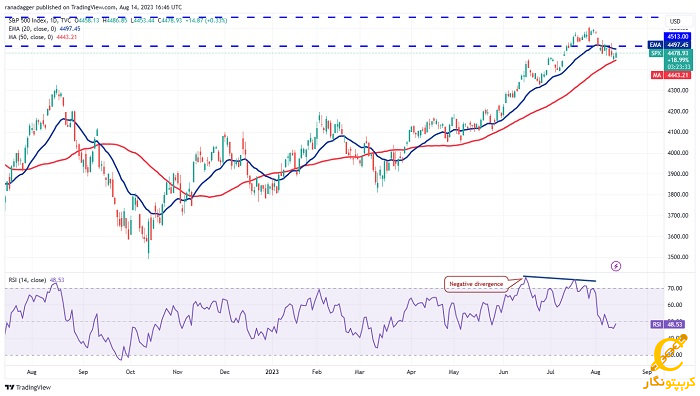
Task: Click the 4300.00 price axis label
Action: pyautogui.click(x=678, y=90)
